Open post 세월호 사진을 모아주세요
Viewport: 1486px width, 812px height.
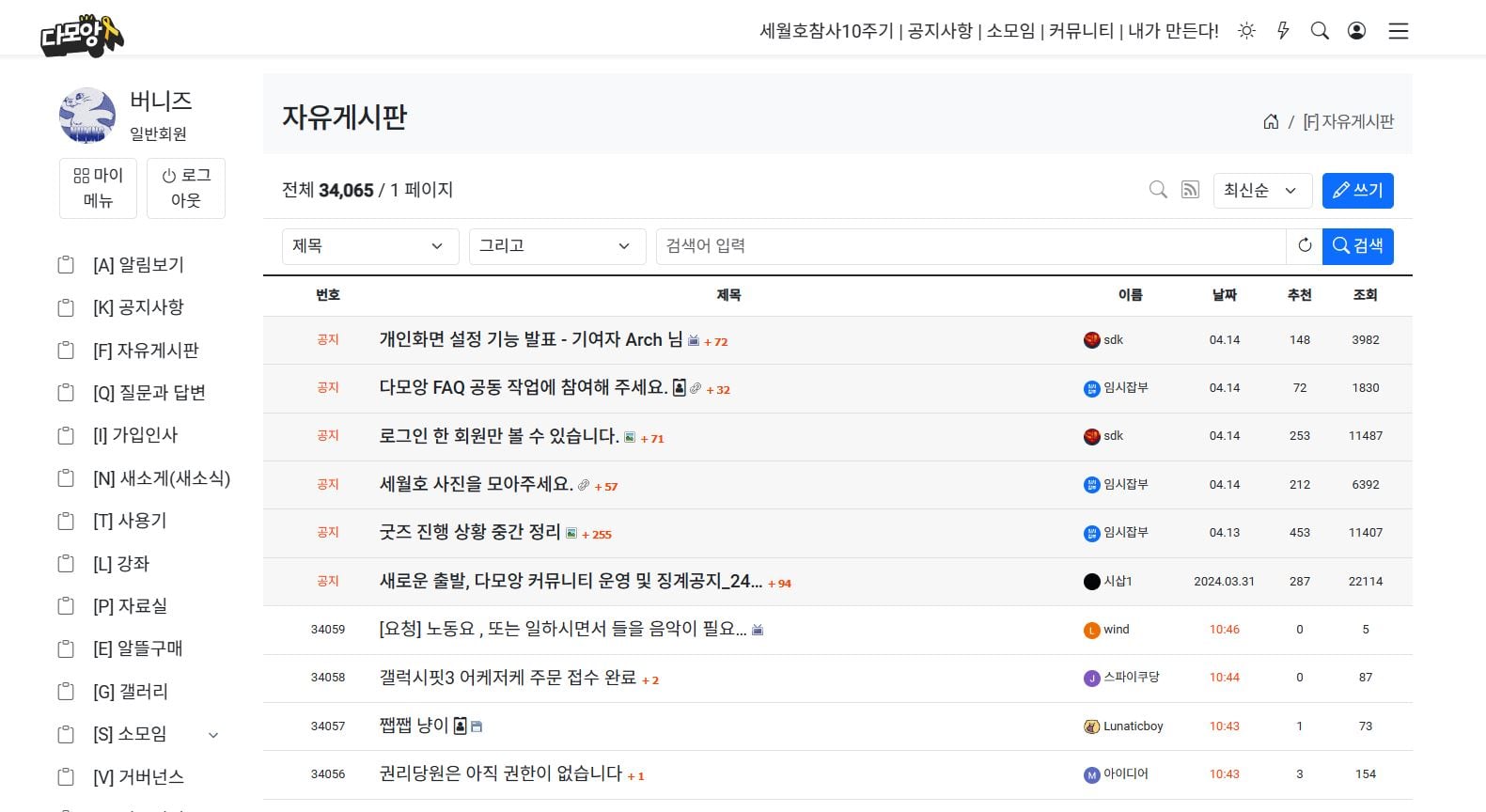point(476,484)
